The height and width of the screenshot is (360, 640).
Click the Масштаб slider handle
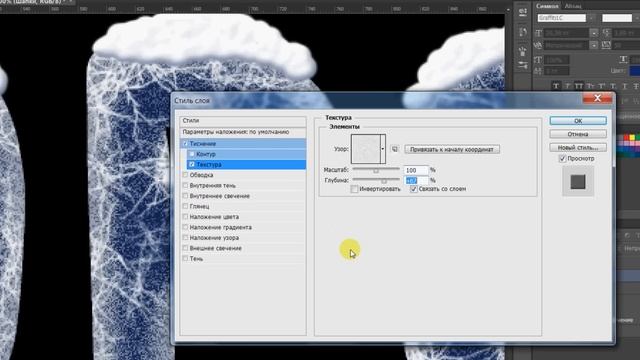[x=376, y=171]
